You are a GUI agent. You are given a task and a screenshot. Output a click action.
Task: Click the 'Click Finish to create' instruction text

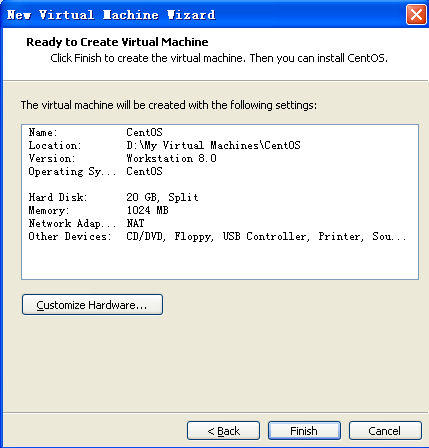point(219,58)
